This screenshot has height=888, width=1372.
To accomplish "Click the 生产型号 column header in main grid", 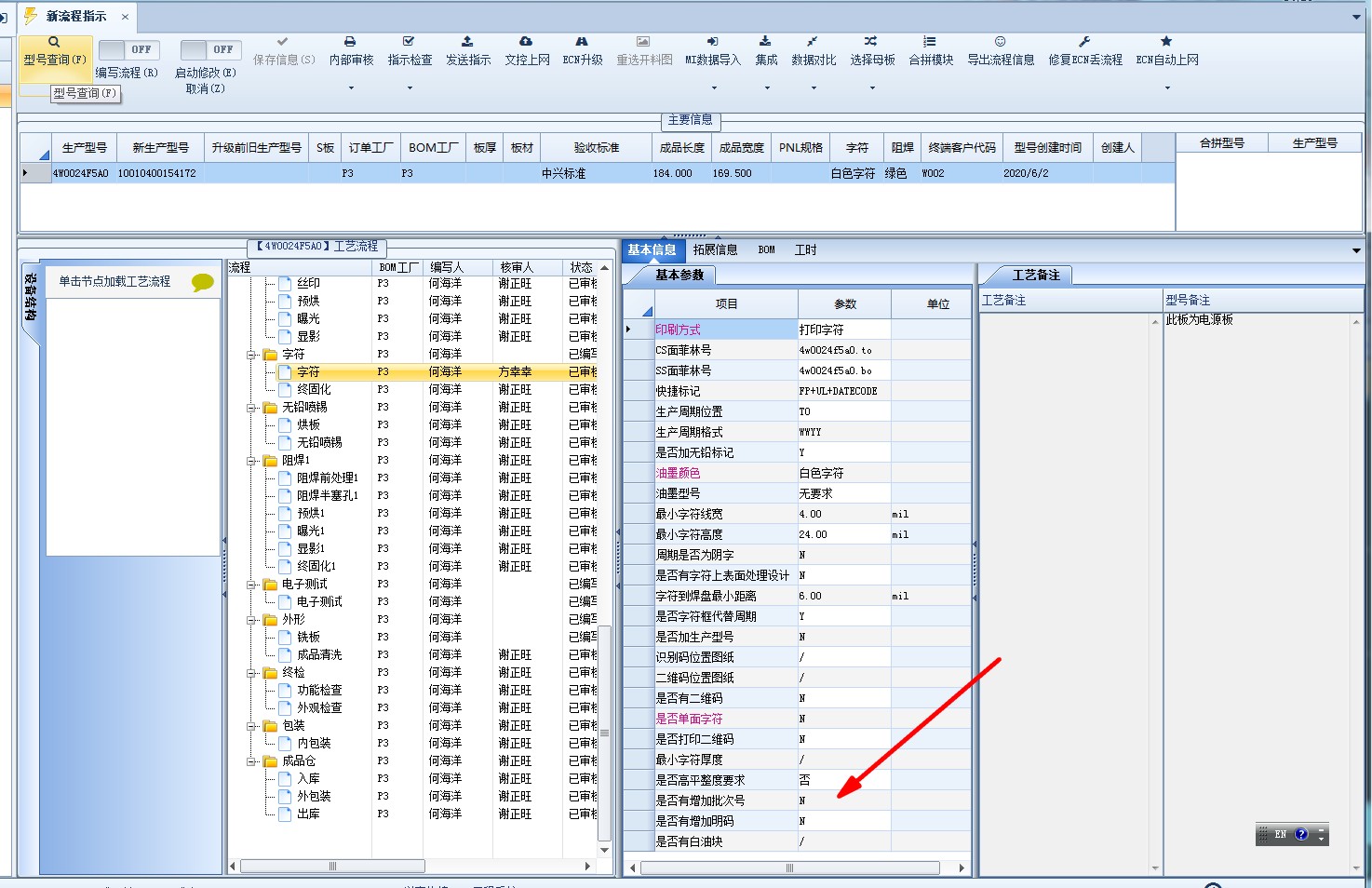I will pos(84,147).
